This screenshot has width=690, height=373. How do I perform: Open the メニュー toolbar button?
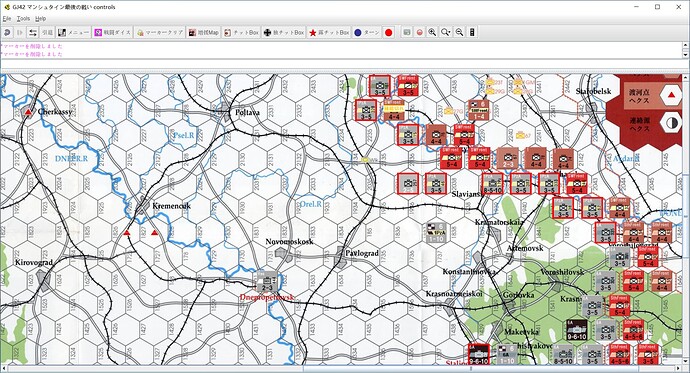73,33
